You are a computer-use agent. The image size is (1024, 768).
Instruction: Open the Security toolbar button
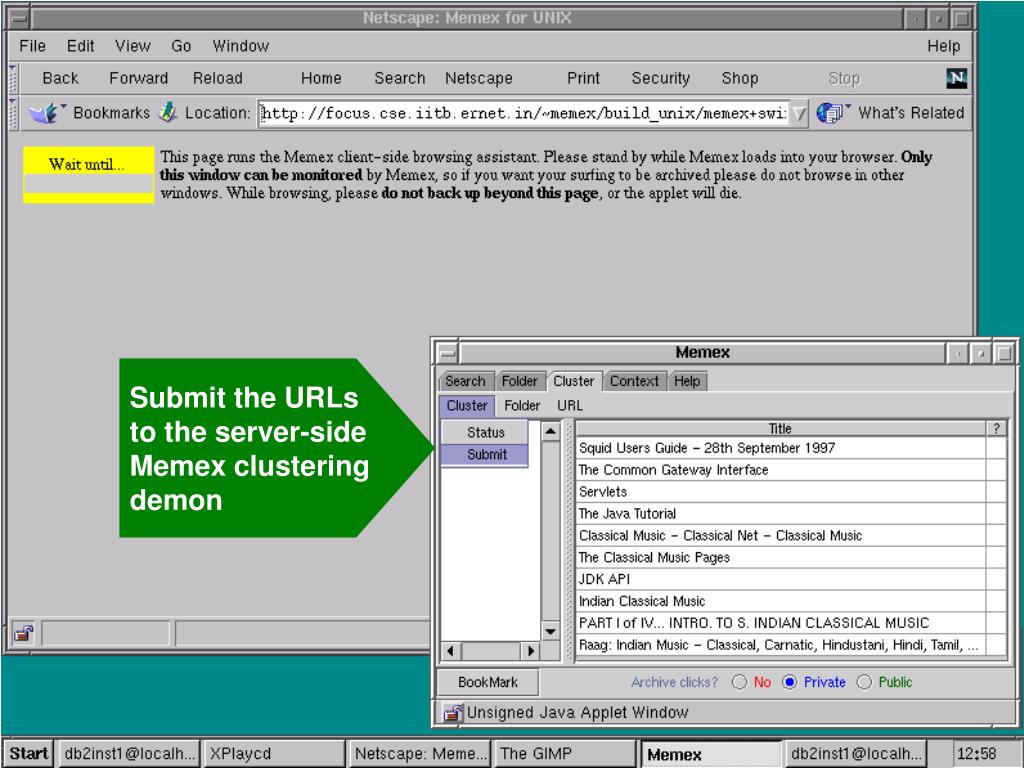tap(660, 78)
